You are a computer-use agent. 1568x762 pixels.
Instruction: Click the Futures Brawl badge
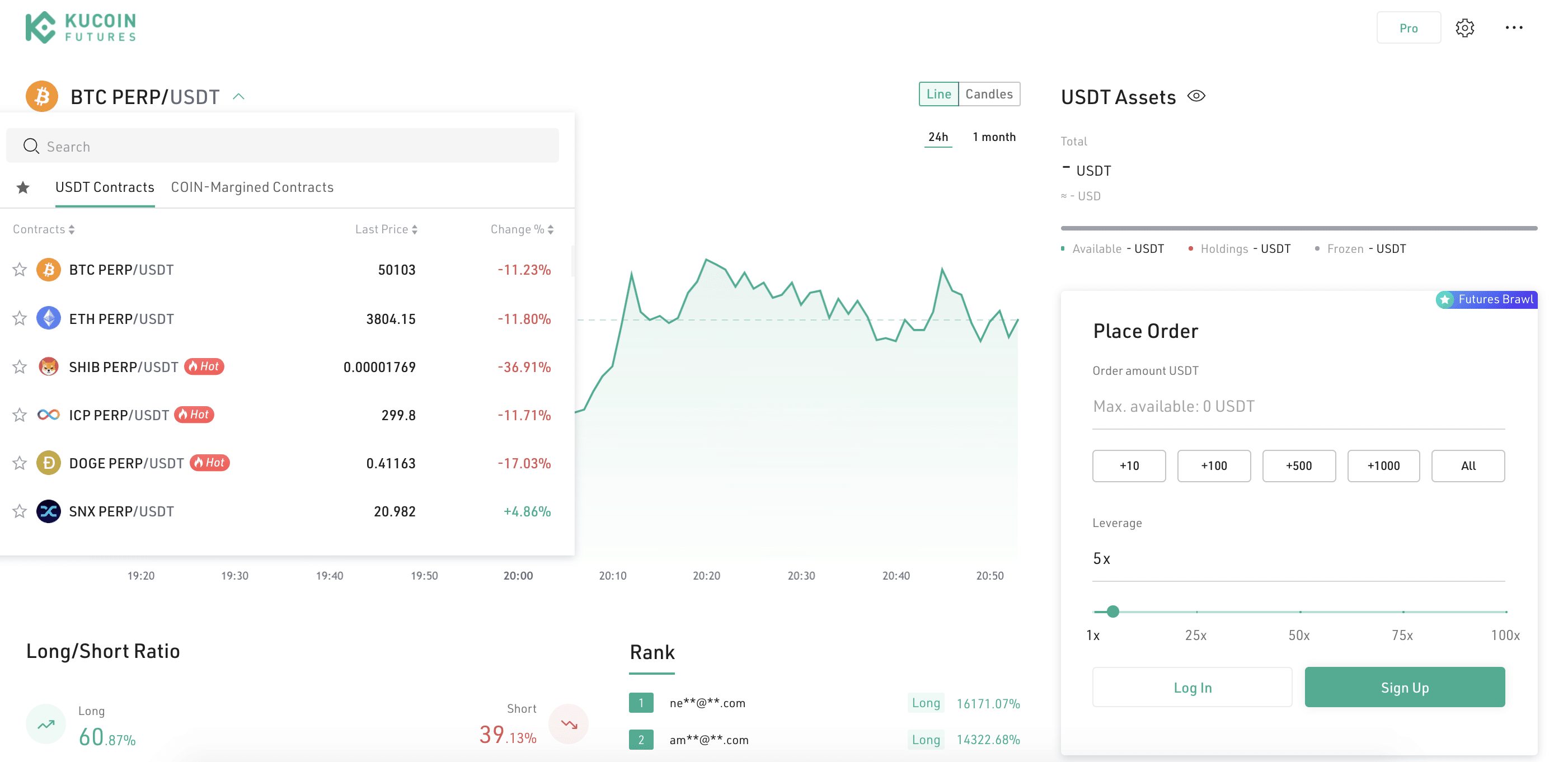[1486, 299]
